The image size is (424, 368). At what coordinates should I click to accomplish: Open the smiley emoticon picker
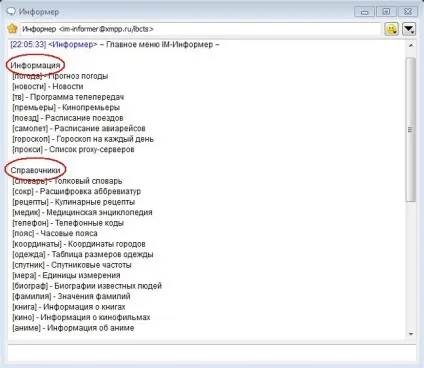[x=391, y=29]
